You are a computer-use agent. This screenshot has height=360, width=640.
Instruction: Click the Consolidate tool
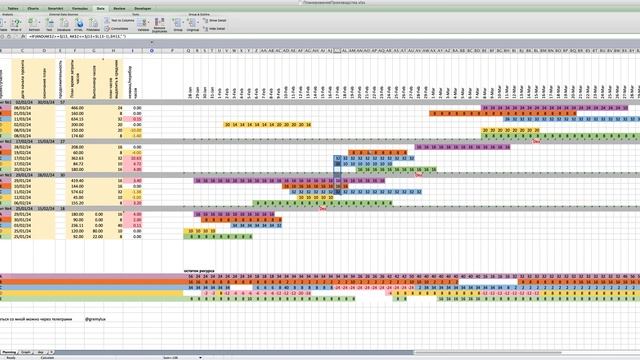(x=117, y=29)
